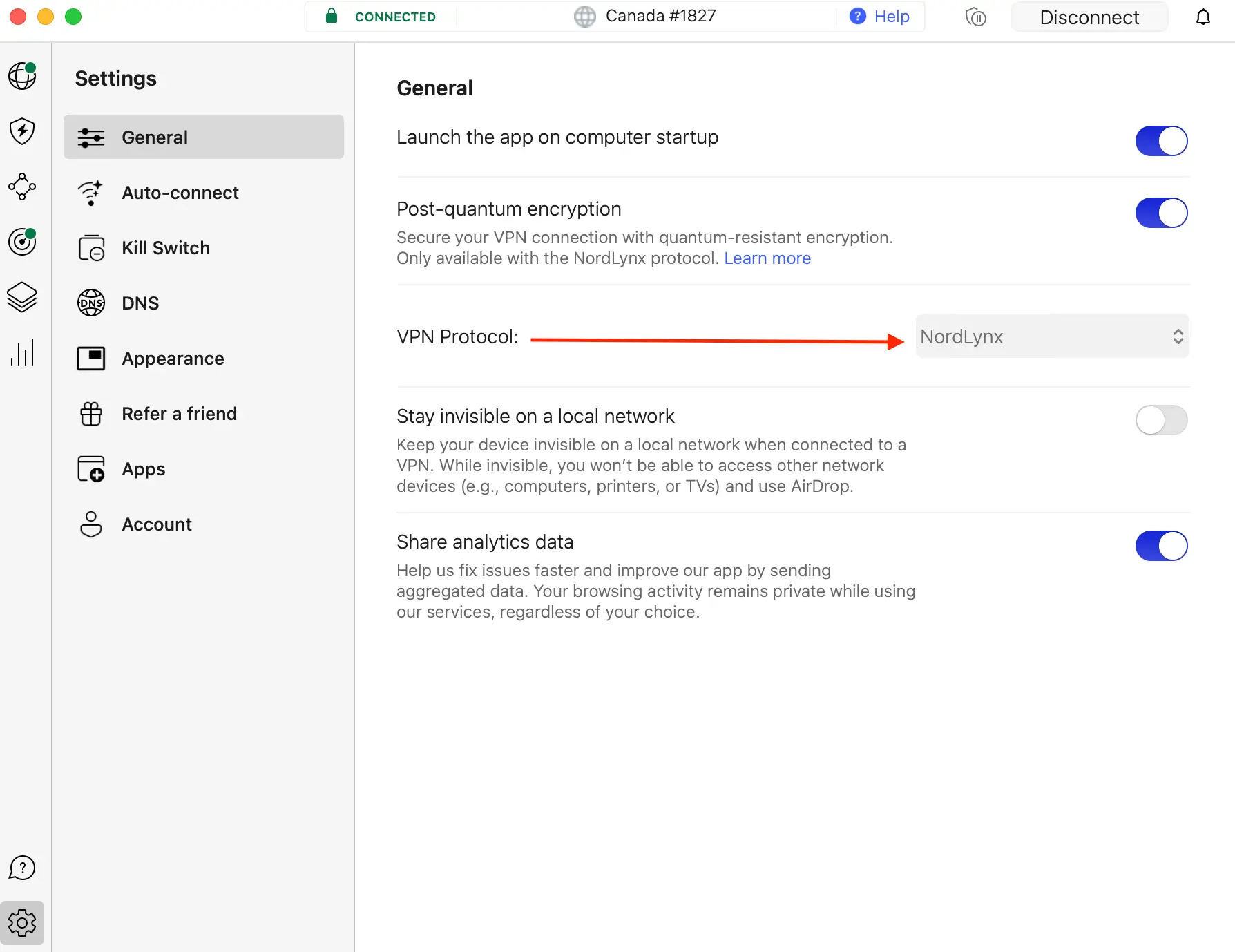Open Threat Protection shield icon
The image size is (1235, 952).
(22, 131)
